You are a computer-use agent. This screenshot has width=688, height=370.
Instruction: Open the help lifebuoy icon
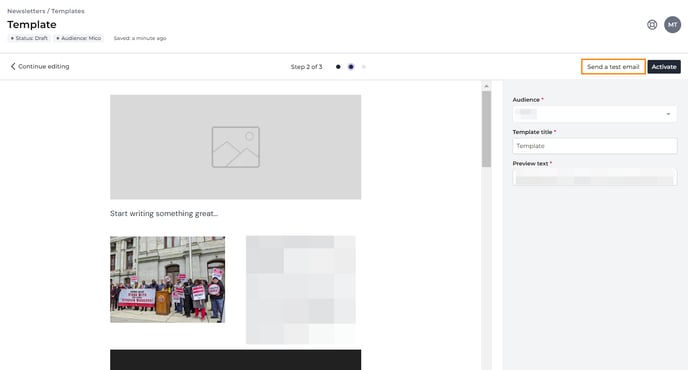[652, 25]
